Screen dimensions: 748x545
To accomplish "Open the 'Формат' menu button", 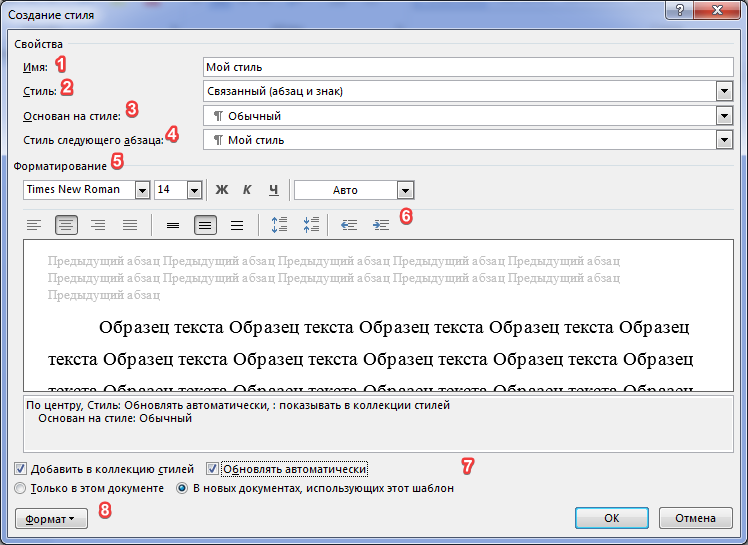I will 51,519.
